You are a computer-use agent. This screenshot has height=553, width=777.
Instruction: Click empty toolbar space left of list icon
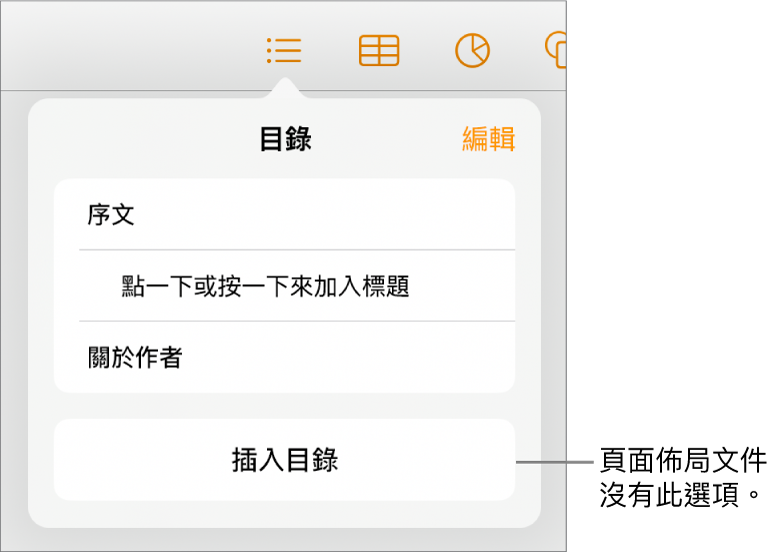[x=129, y=50]
